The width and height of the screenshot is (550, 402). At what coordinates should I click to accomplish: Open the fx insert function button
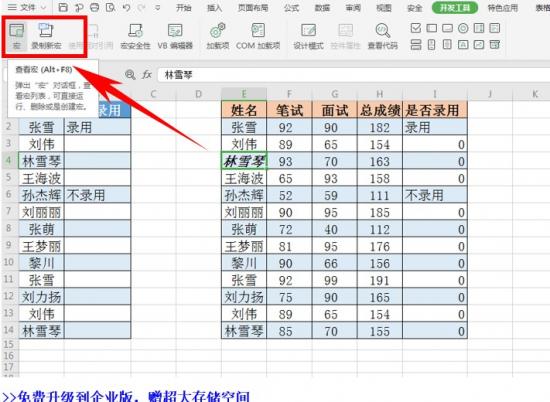click(x=147, y=74)
